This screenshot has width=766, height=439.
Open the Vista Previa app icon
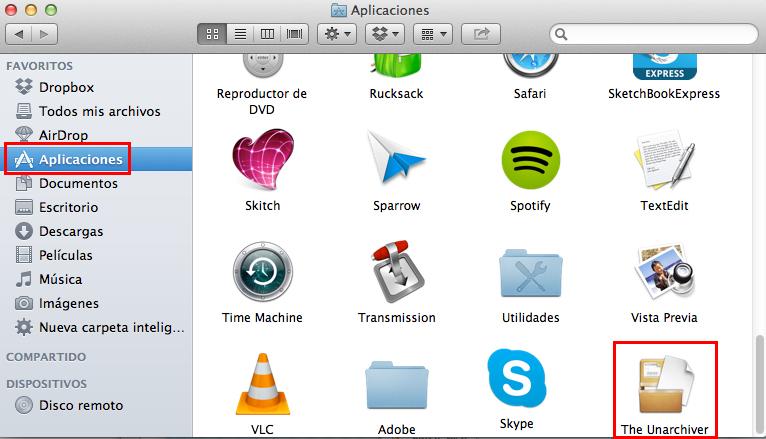click(x=664, y=273)
